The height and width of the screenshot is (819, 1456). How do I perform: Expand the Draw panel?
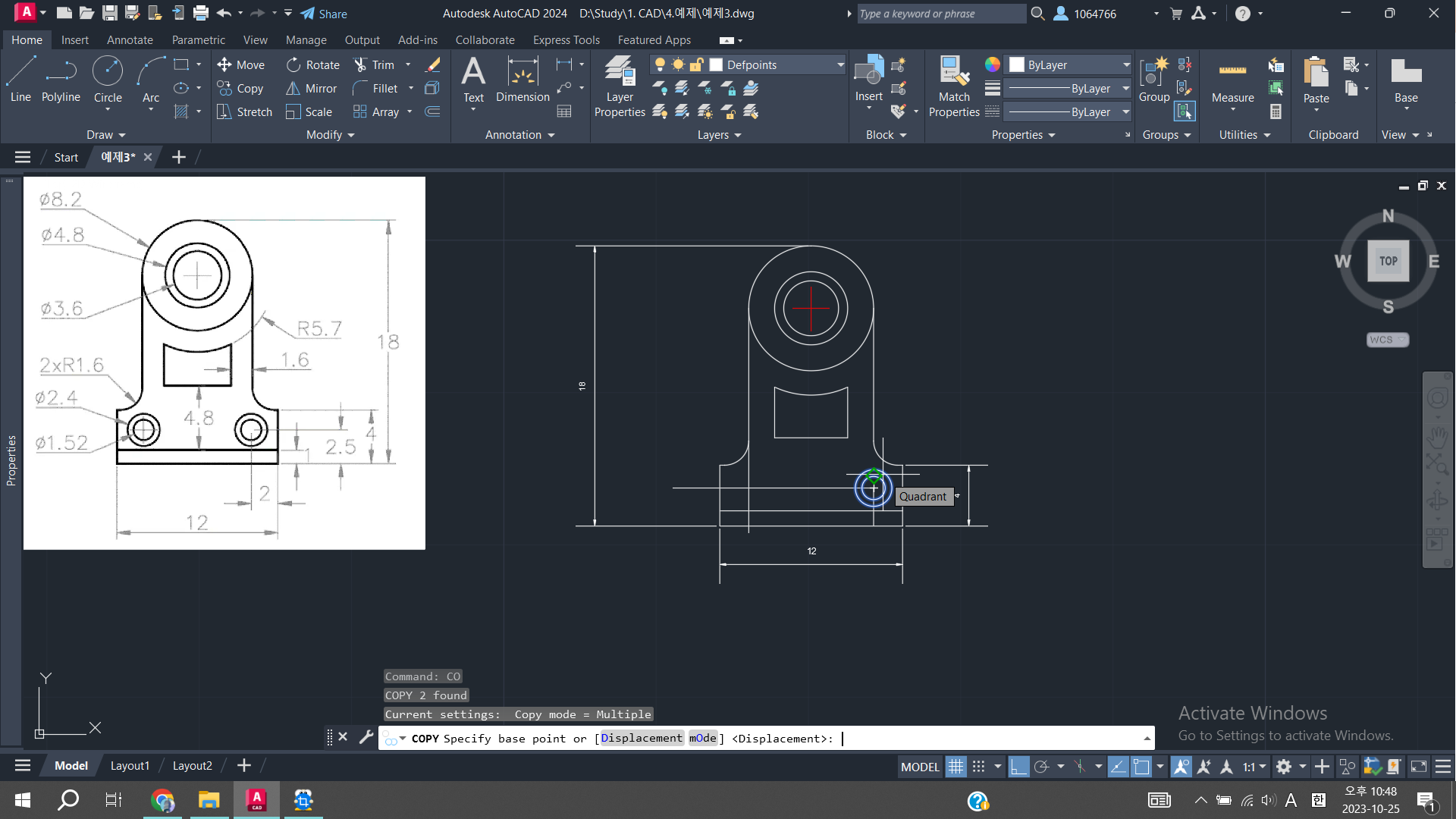105,135
